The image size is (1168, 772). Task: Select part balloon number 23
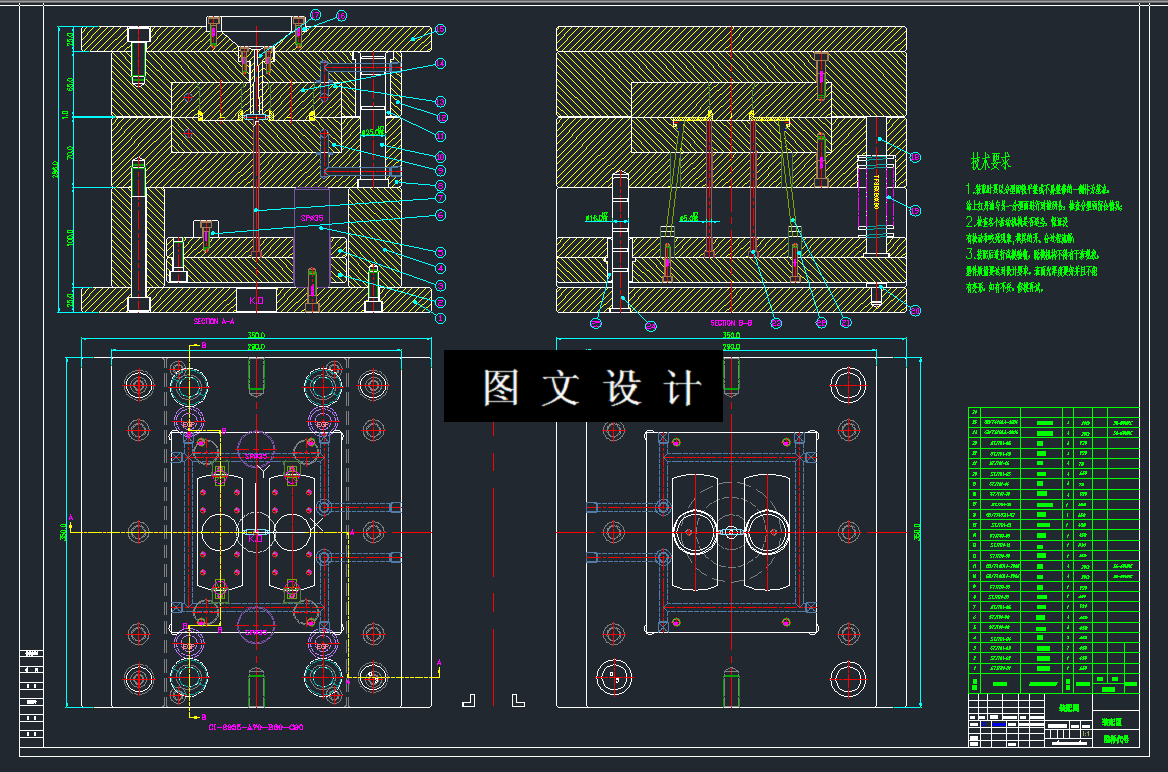(x=775, y=323)
